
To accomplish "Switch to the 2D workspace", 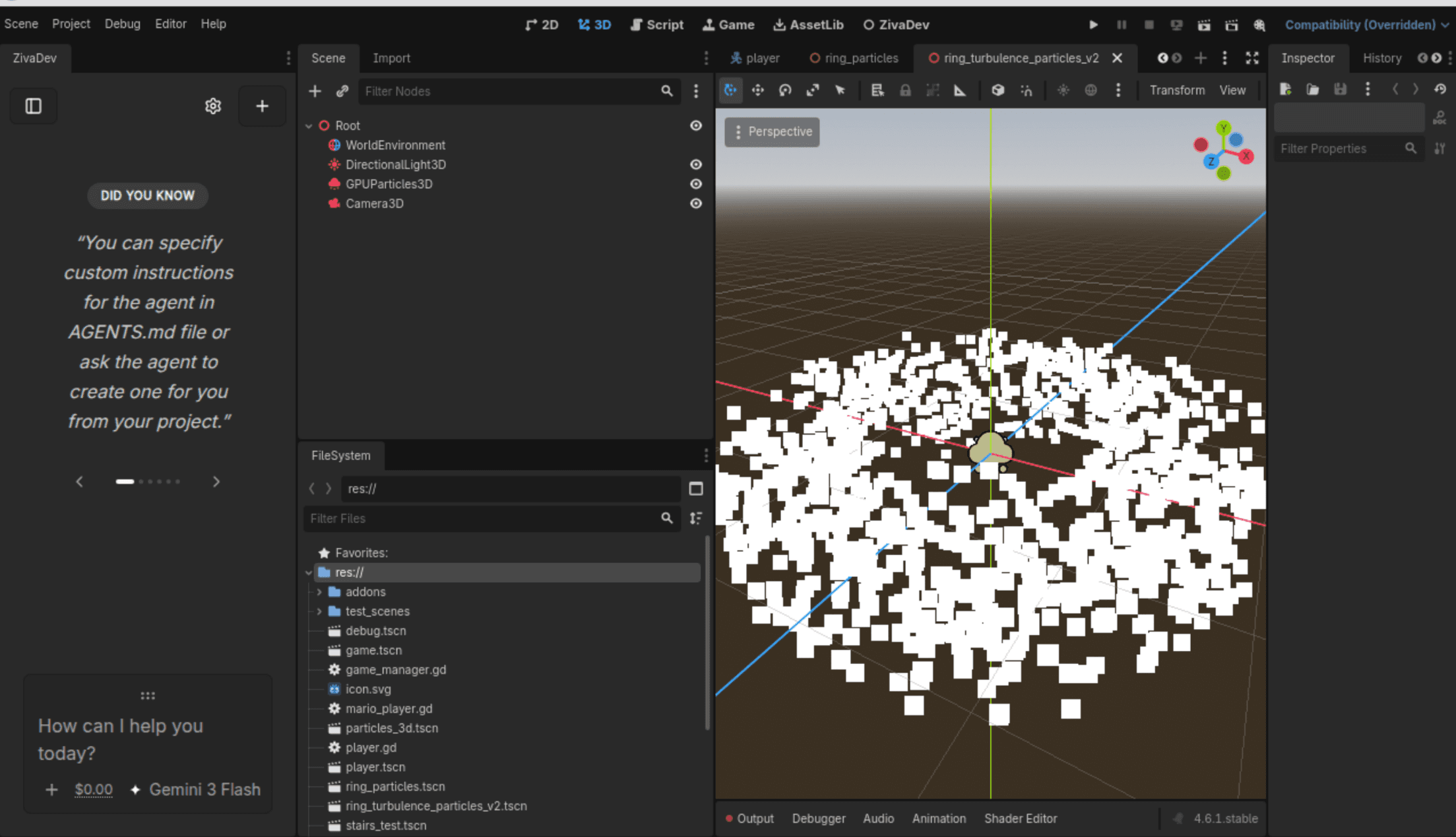I will point(542,24).
